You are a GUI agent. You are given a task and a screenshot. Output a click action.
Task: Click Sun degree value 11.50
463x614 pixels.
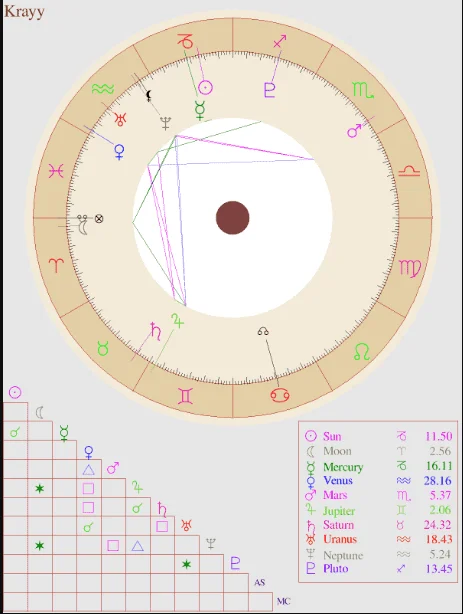(x=438, y=436)
